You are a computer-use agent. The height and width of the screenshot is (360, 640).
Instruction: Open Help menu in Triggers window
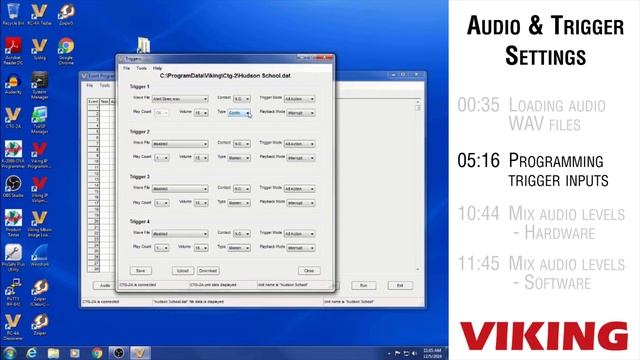tap(158, 68)
